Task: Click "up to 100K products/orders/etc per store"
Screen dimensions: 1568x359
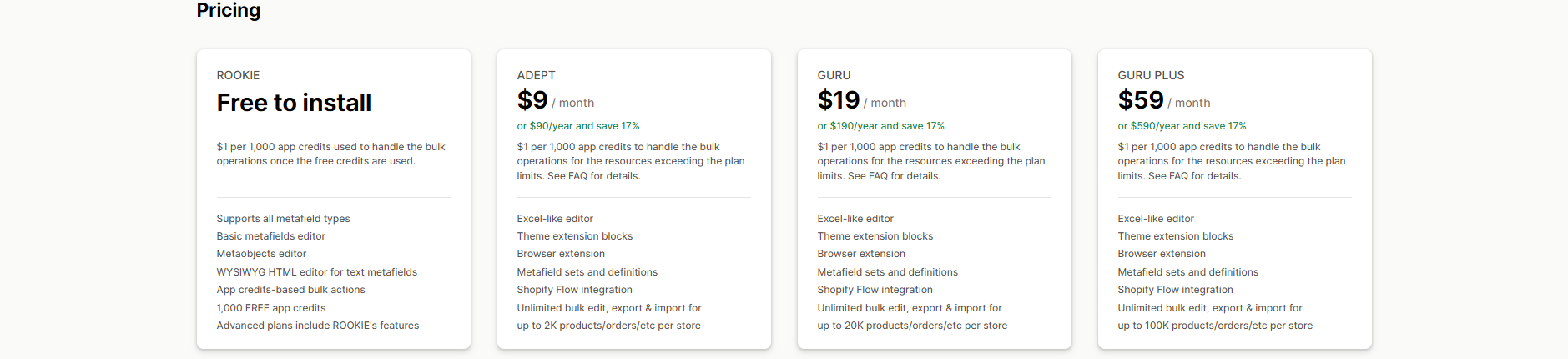Action: point(1215,326)
